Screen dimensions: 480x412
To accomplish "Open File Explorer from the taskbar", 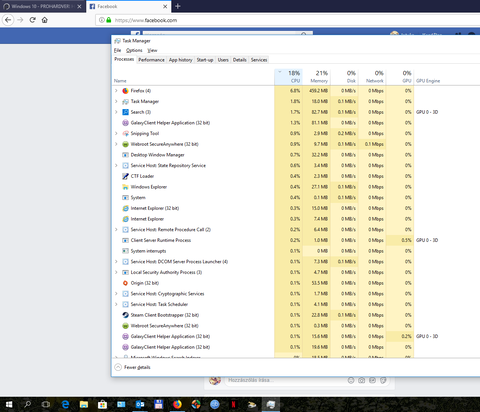I will pos(84,404).
